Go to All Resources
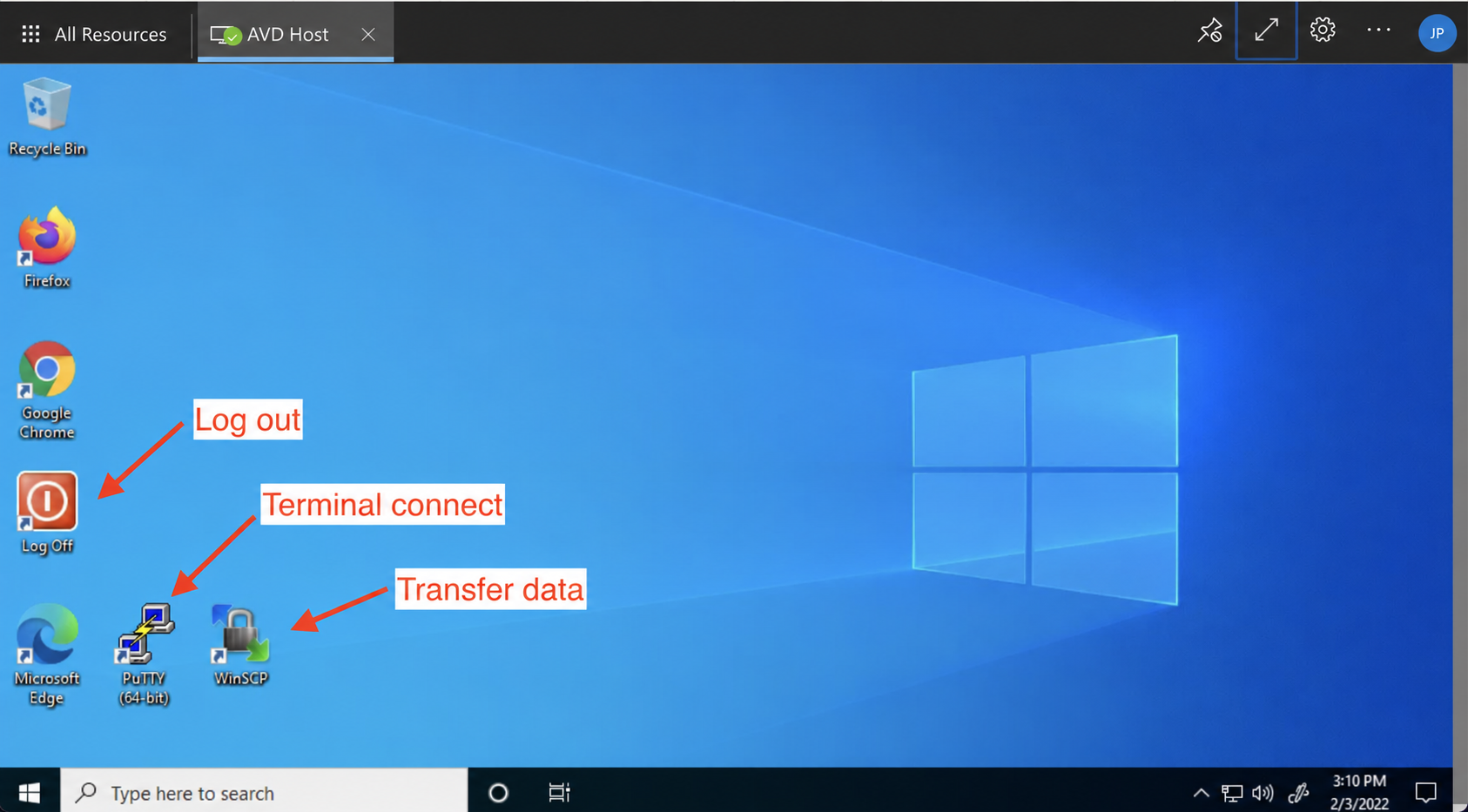This screenshot has height=812, width=1468. (111, 34)
